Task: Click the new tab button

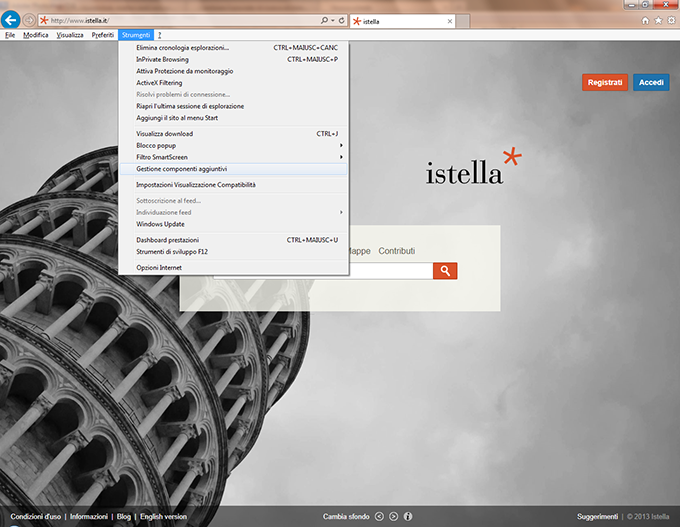Action: 463,21
